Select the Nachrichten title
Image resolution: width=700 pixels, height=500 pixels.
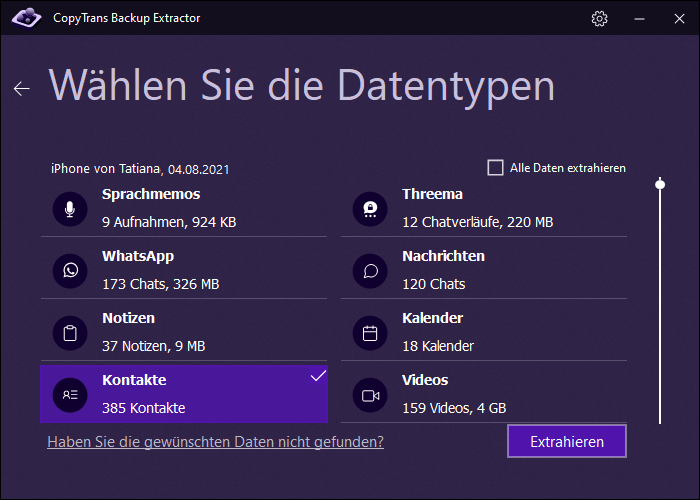pyautogui.click(x=443, y=256)
